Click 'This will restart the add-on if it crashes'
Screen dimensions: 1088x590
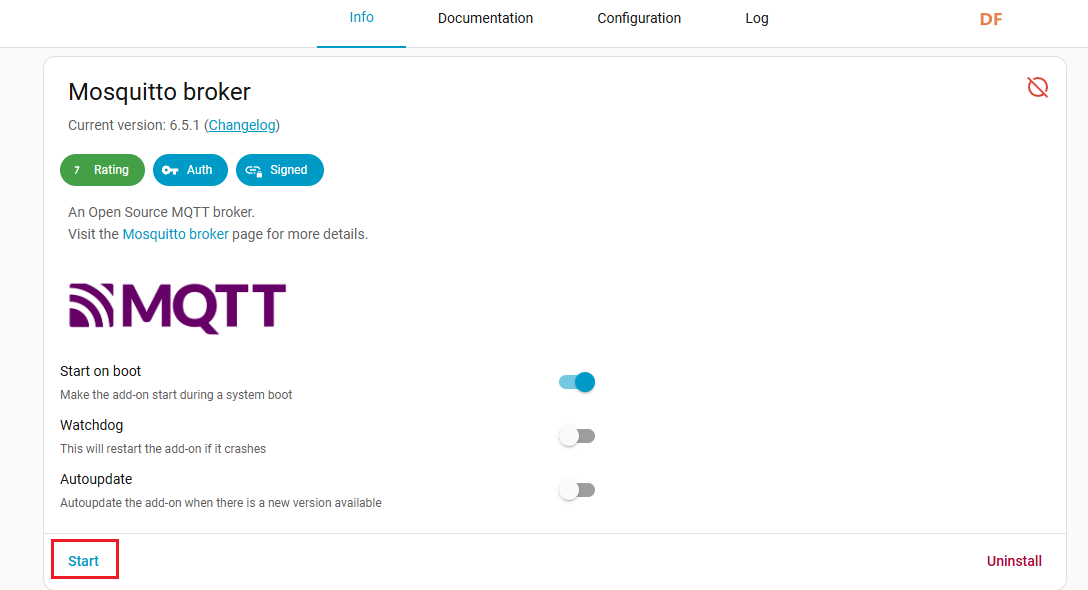point(163,449)
